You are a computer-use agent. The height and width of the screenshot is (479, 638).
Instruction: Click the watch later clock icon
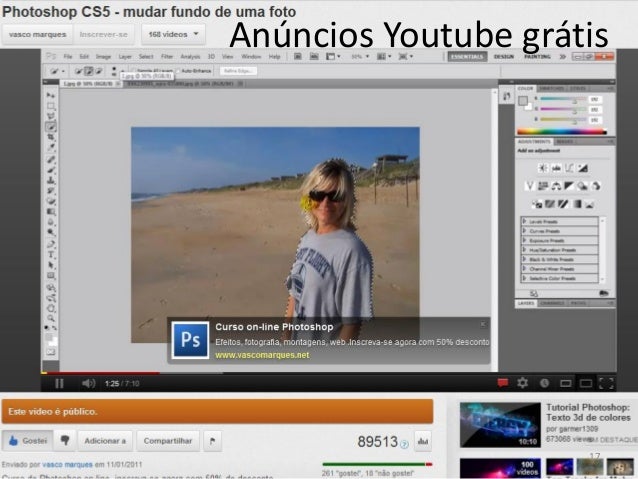click(x=544, y=383)
